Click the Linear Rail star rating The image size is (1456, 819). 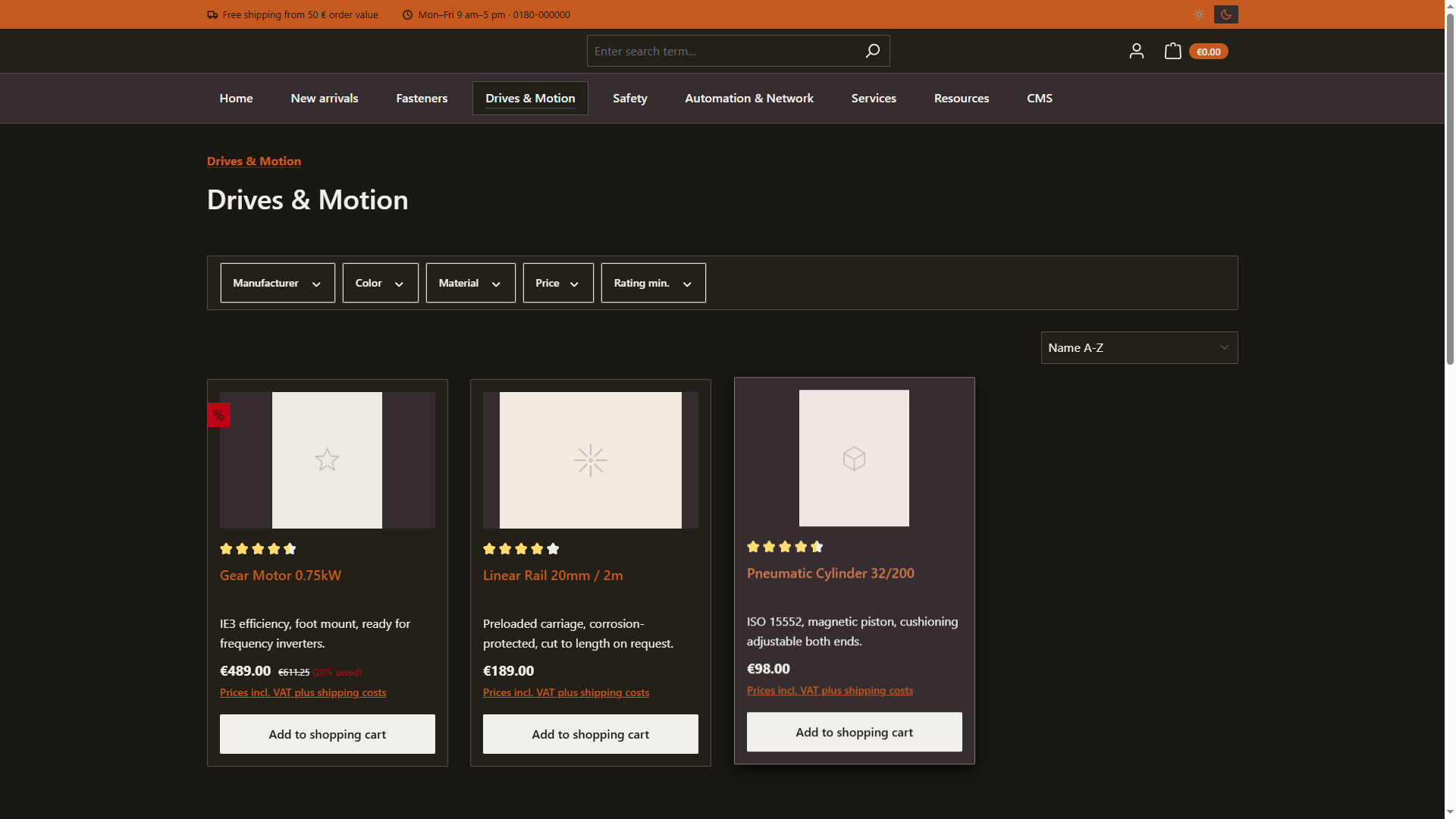pos(521,549)
